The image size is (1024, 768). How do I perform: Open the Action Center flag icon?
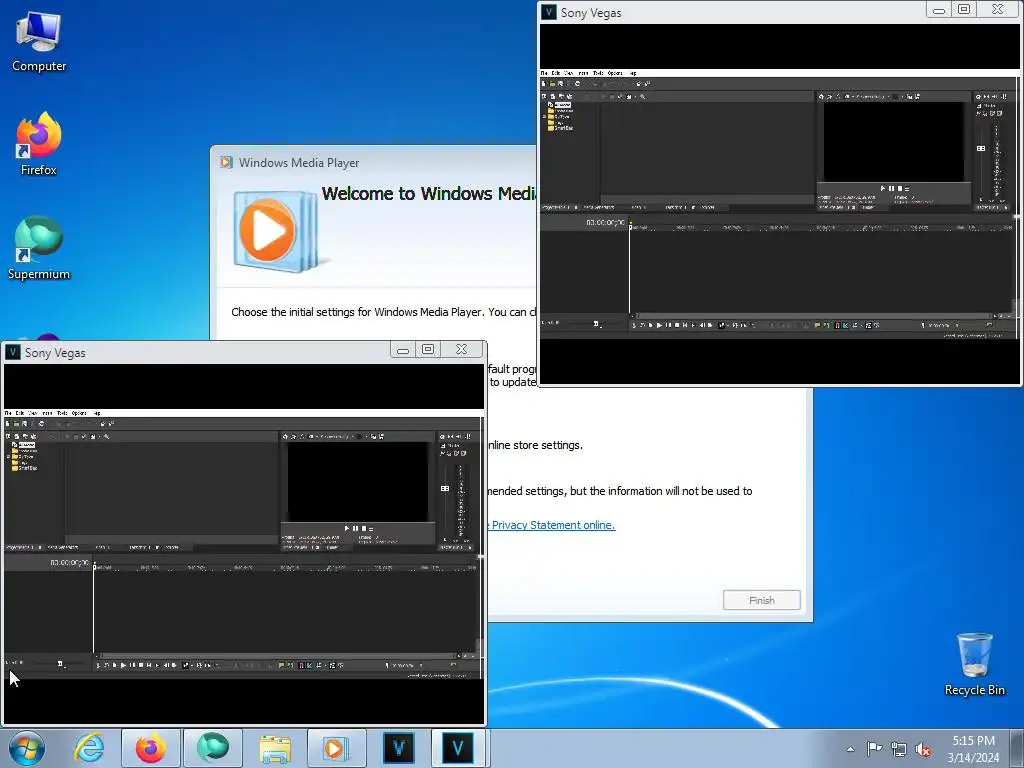(874, 749)
